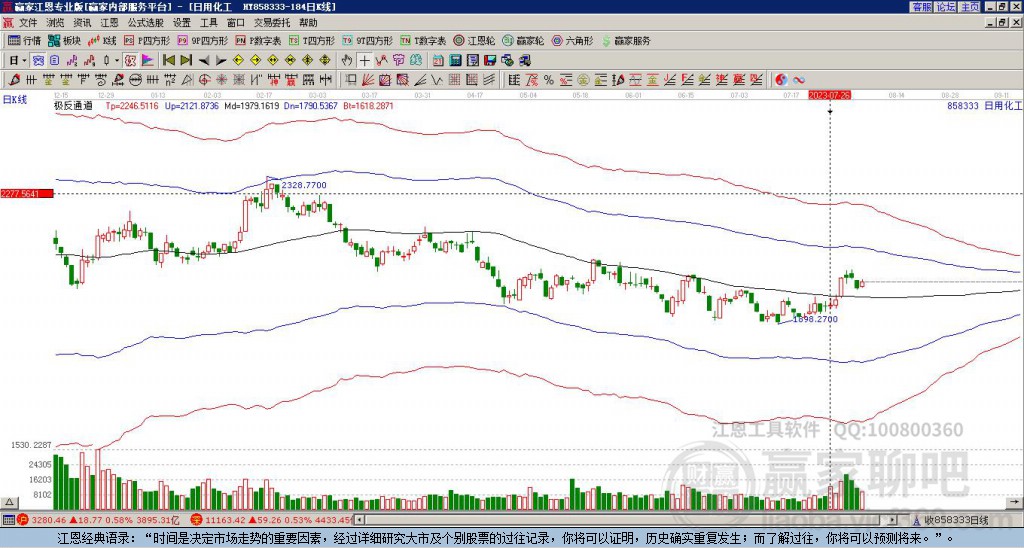Image resolution: width=1024 pixels, height=548 pixels.
Task: Click the red 2277.5641 price axis label
Action: click(25, 193)
